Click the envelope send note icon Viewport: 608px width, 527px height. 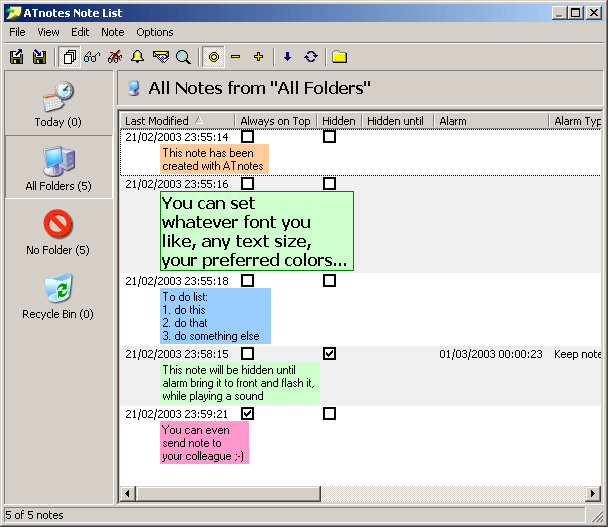pyautogui.click(x=161, y=57)
